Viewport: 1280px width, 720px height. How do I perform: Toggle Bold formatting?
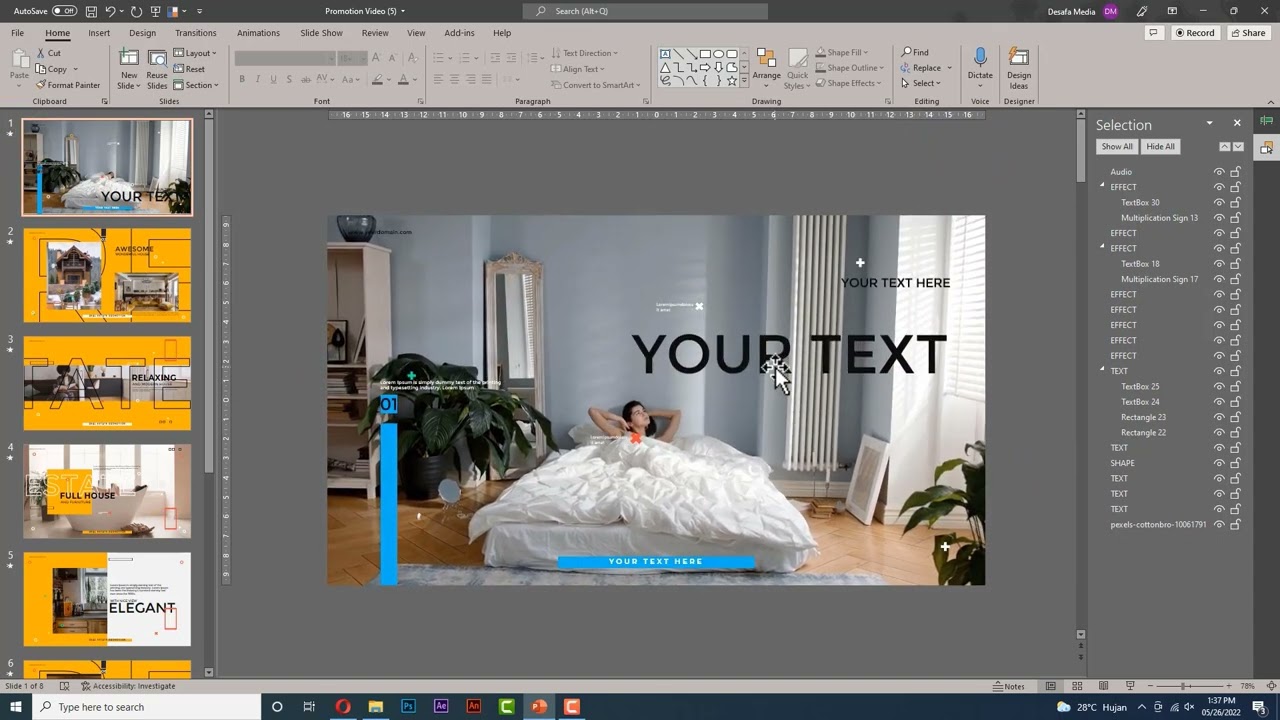241,79
